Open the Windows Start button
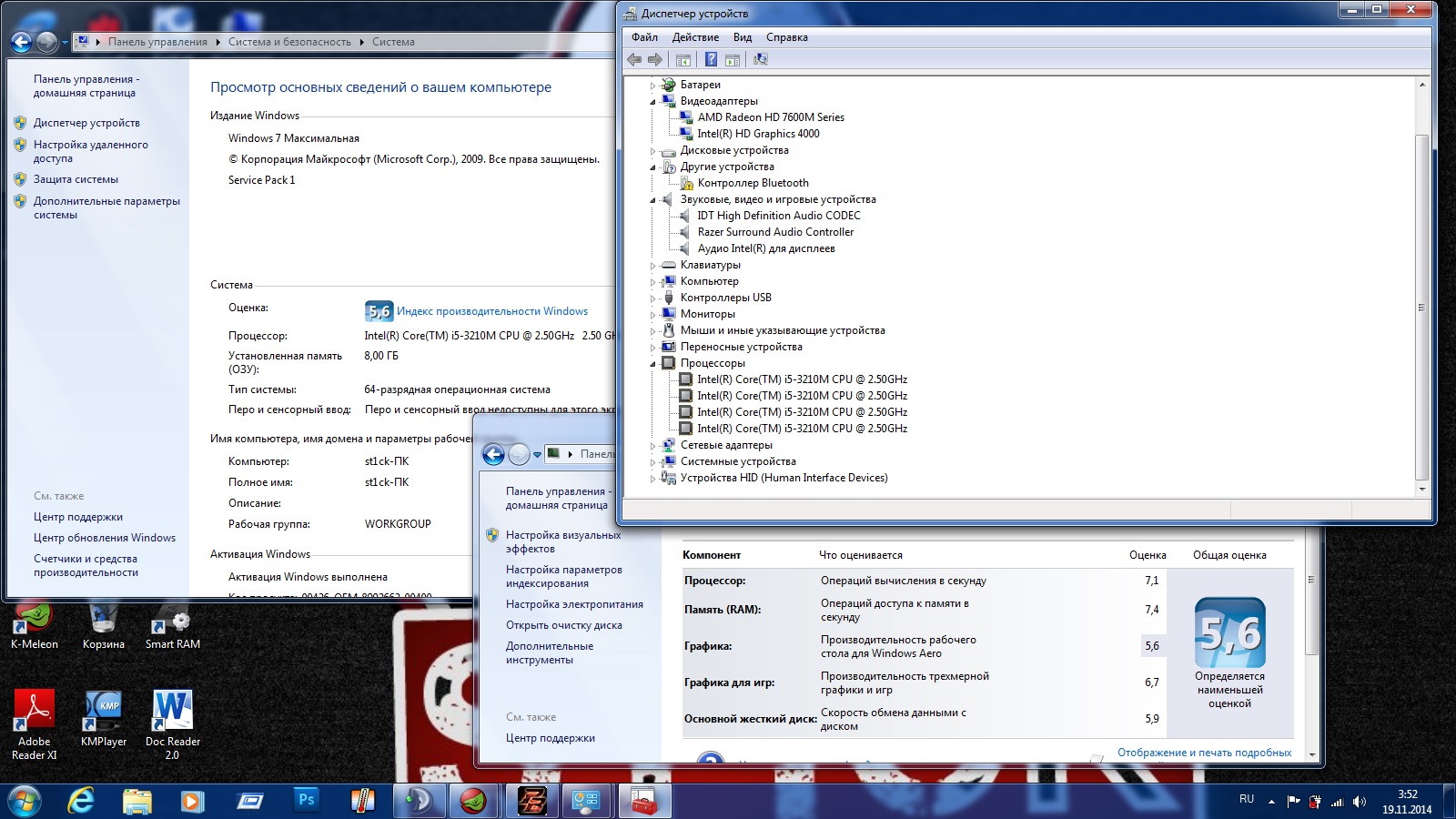This screenshot has width=1456, height=819. tap(24, 801)
